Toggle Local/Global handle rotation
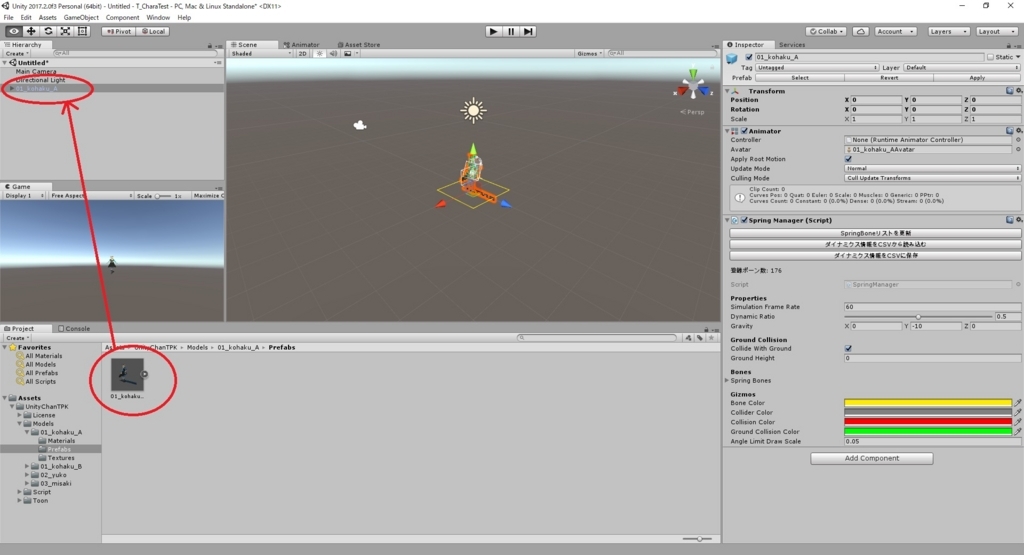 coord(153,31)
